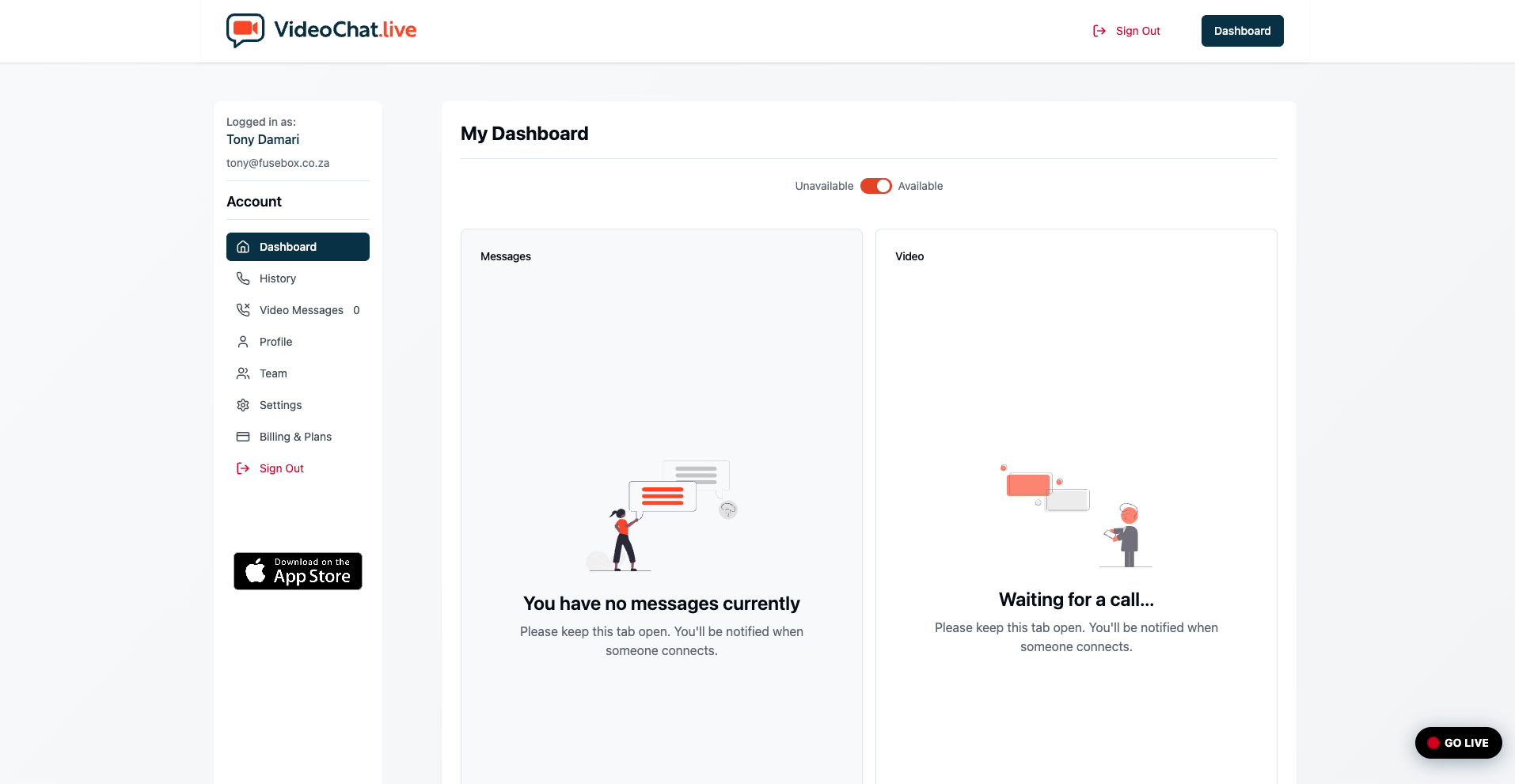The width and height of the screenshot is (1515, 784).
Task: Click the sign out arrow icon in header
Action: (1099, 31)
